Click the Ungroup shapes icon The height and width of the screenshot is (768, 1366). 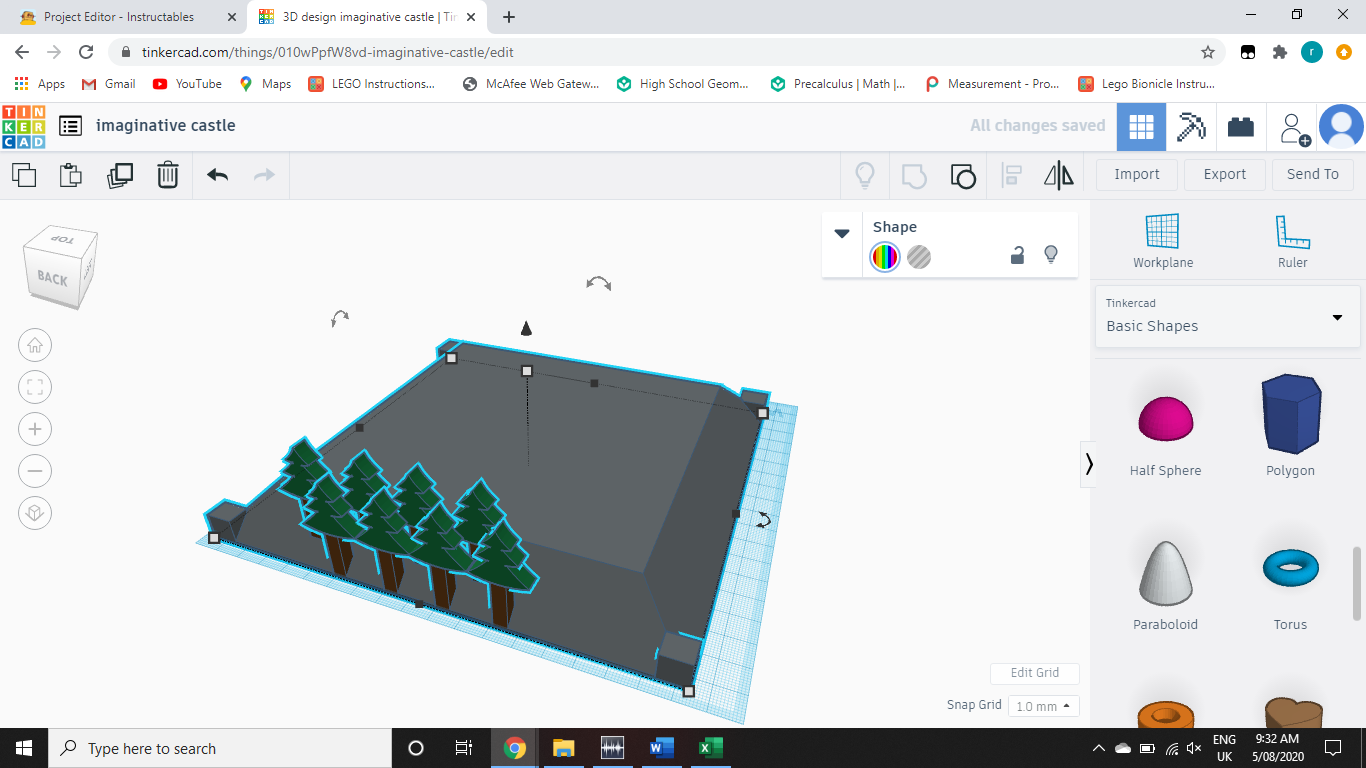pos(962,176)
